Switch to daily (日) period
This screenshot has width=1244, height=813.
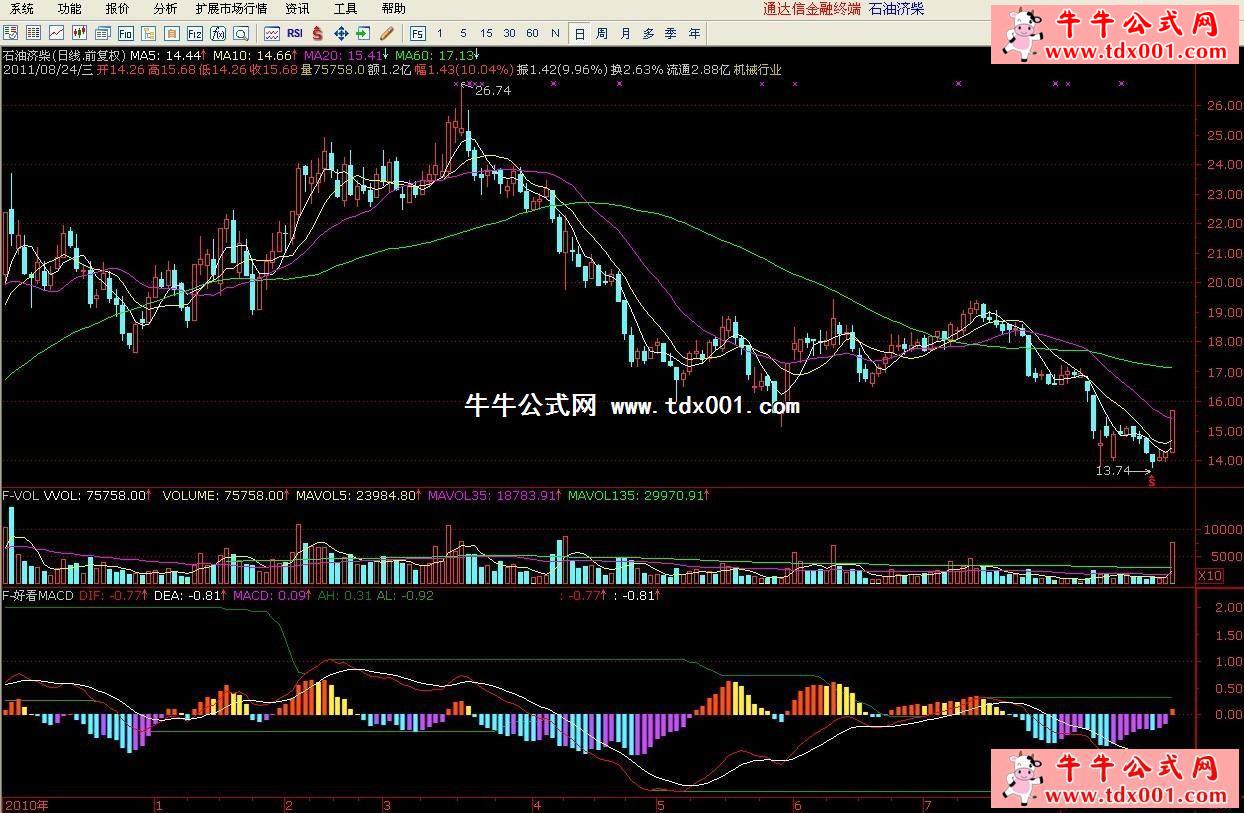pos(579,33)
